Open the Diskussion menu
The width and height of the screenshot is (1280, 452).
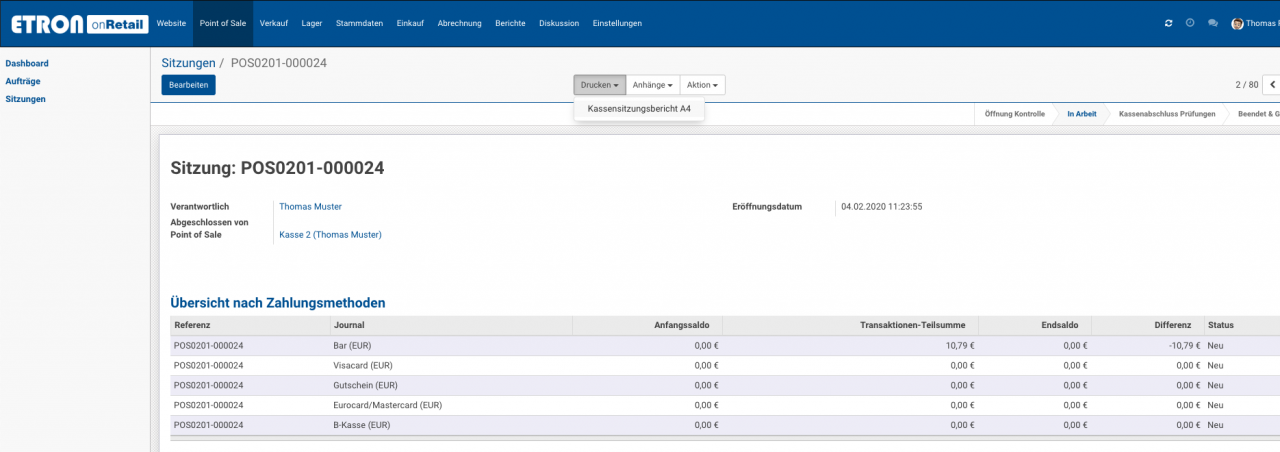tap(559, 23)
